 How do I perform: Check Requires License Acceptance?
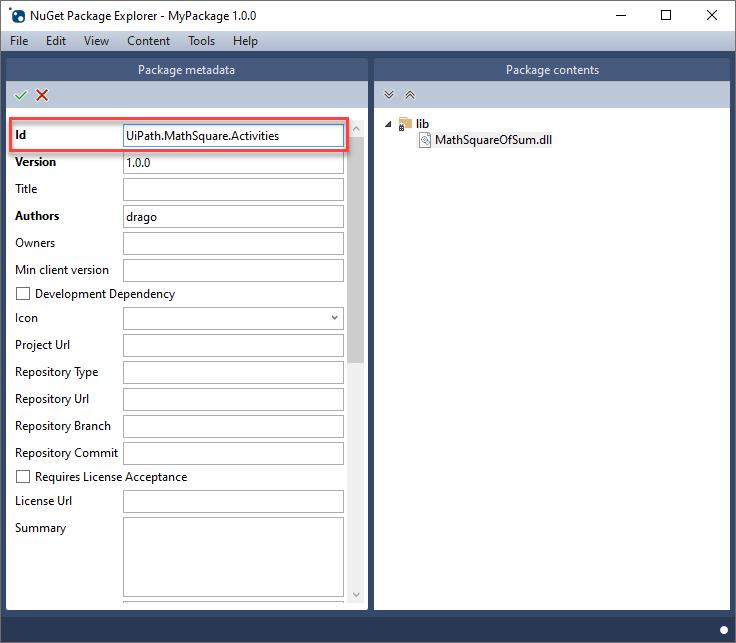pos(22,477)
